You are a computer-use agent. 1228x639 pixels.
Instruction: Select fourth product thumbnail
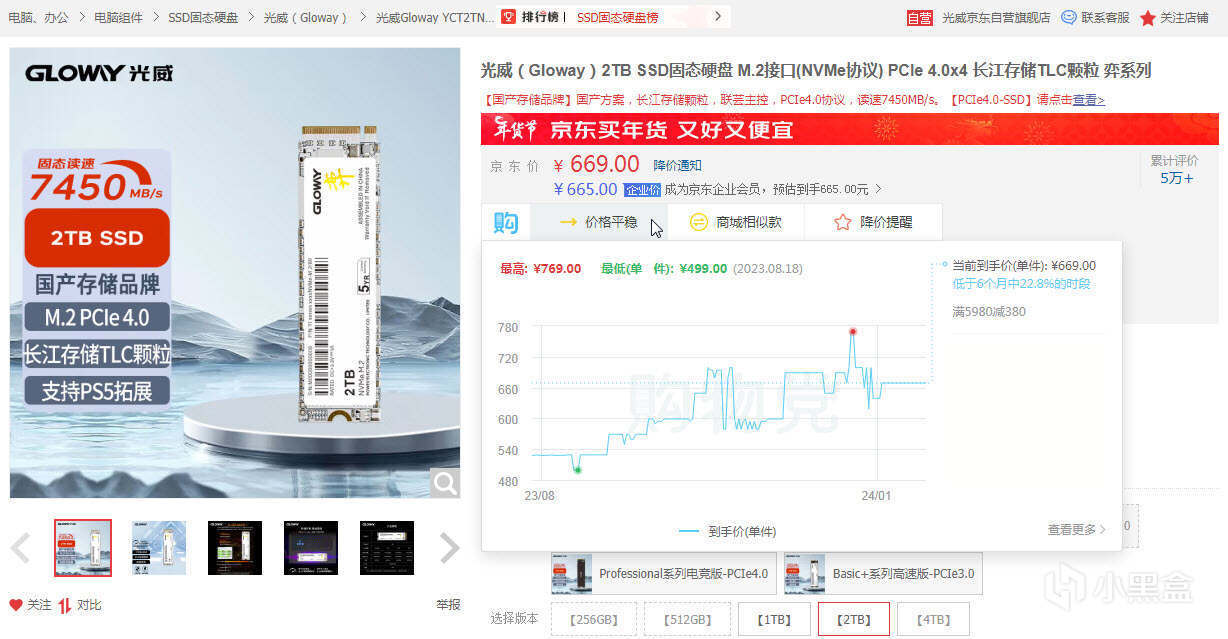pyautogui.click(x=311, y=548)
